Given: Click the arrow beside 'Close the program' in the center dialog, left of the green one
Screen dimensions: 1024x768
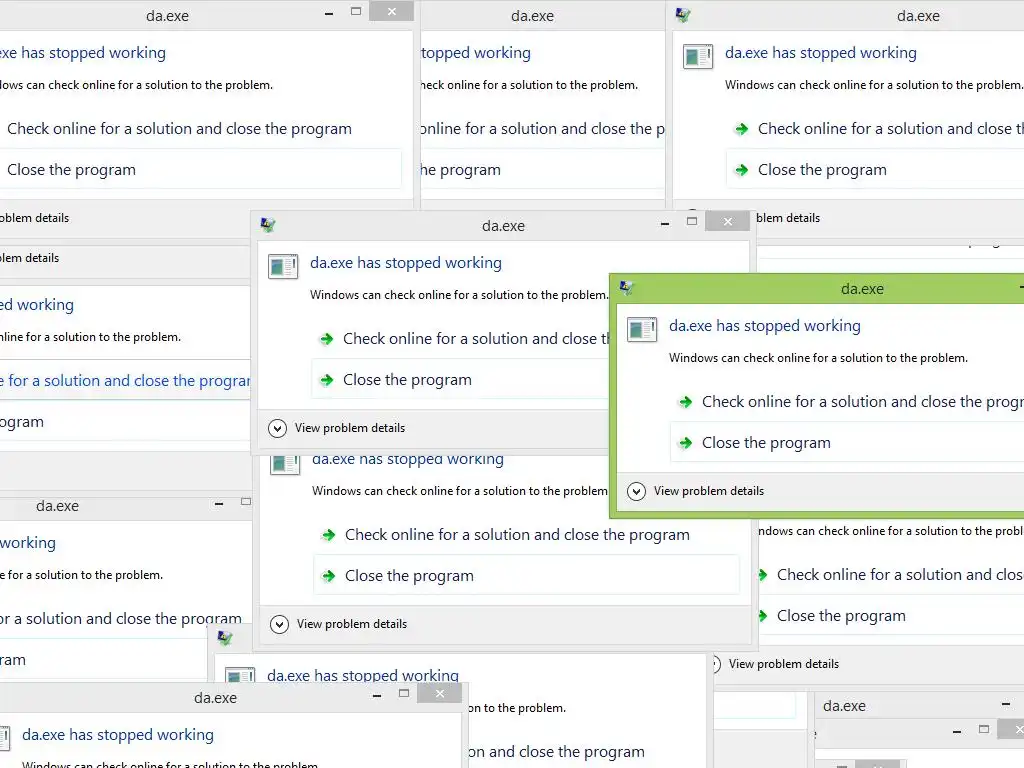Looking at the screenshot, I should [x=326, y=380].
